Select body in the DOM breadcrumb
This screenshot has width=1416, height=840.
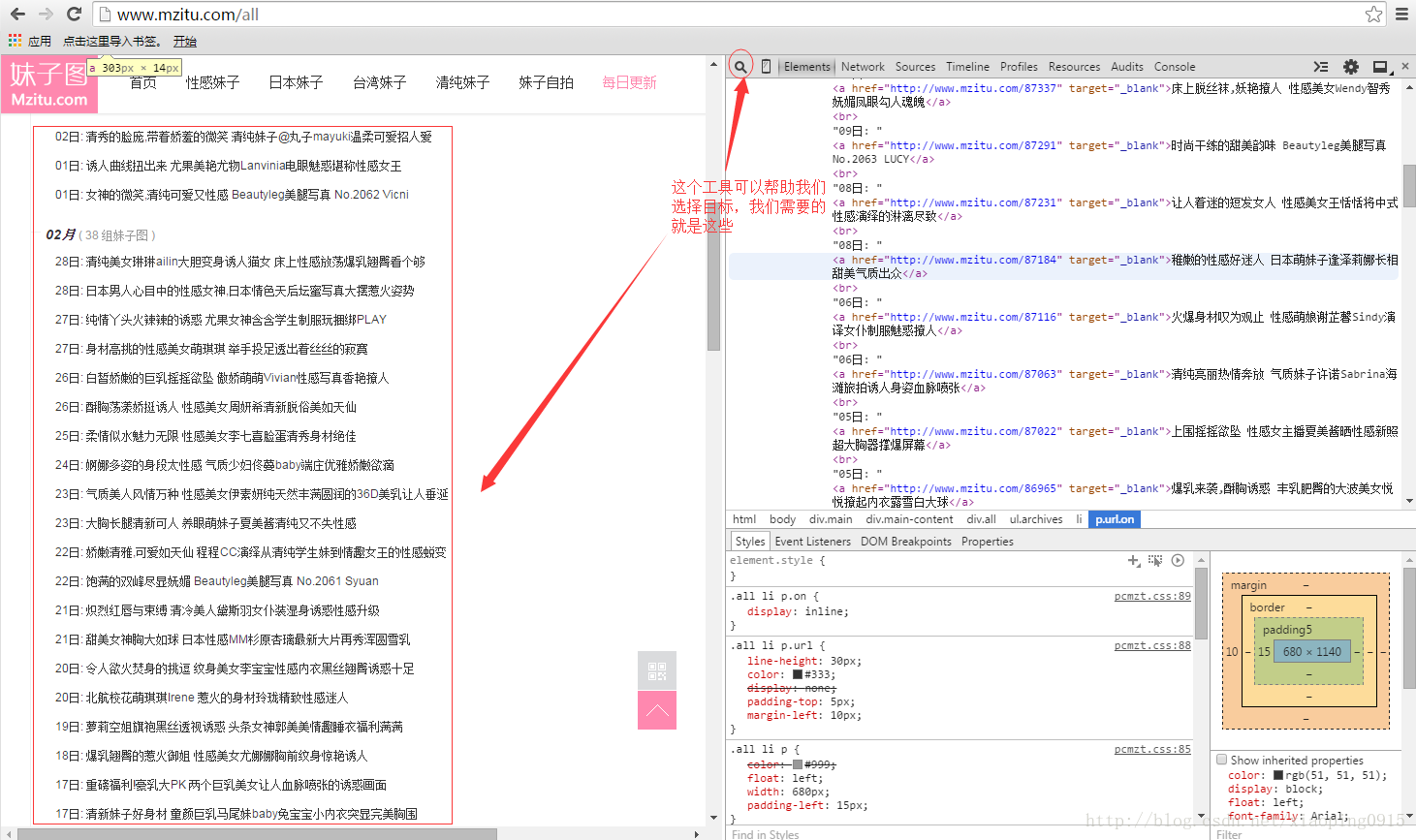pos(782,519)
